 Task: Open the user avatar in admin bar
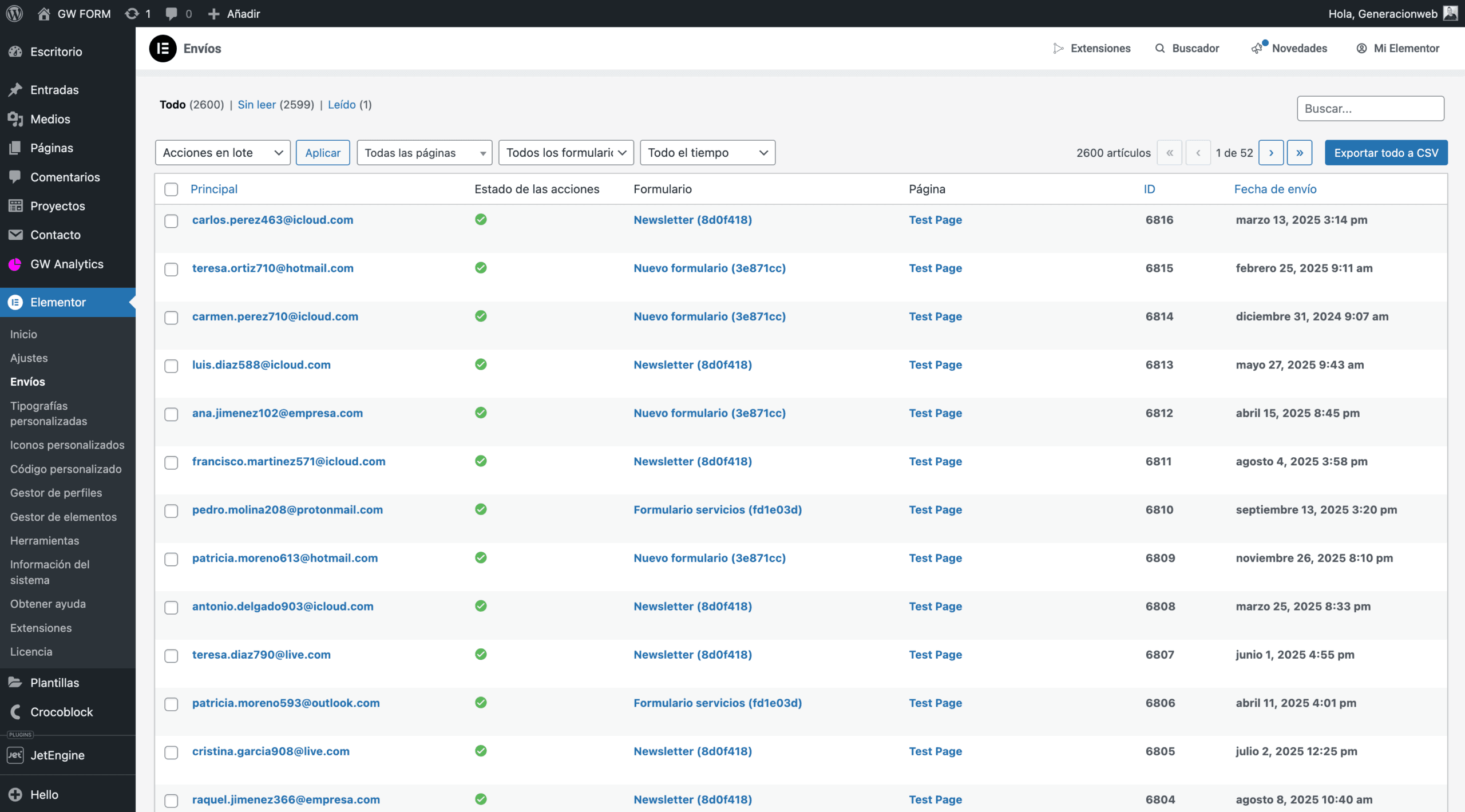(1451, 13)
